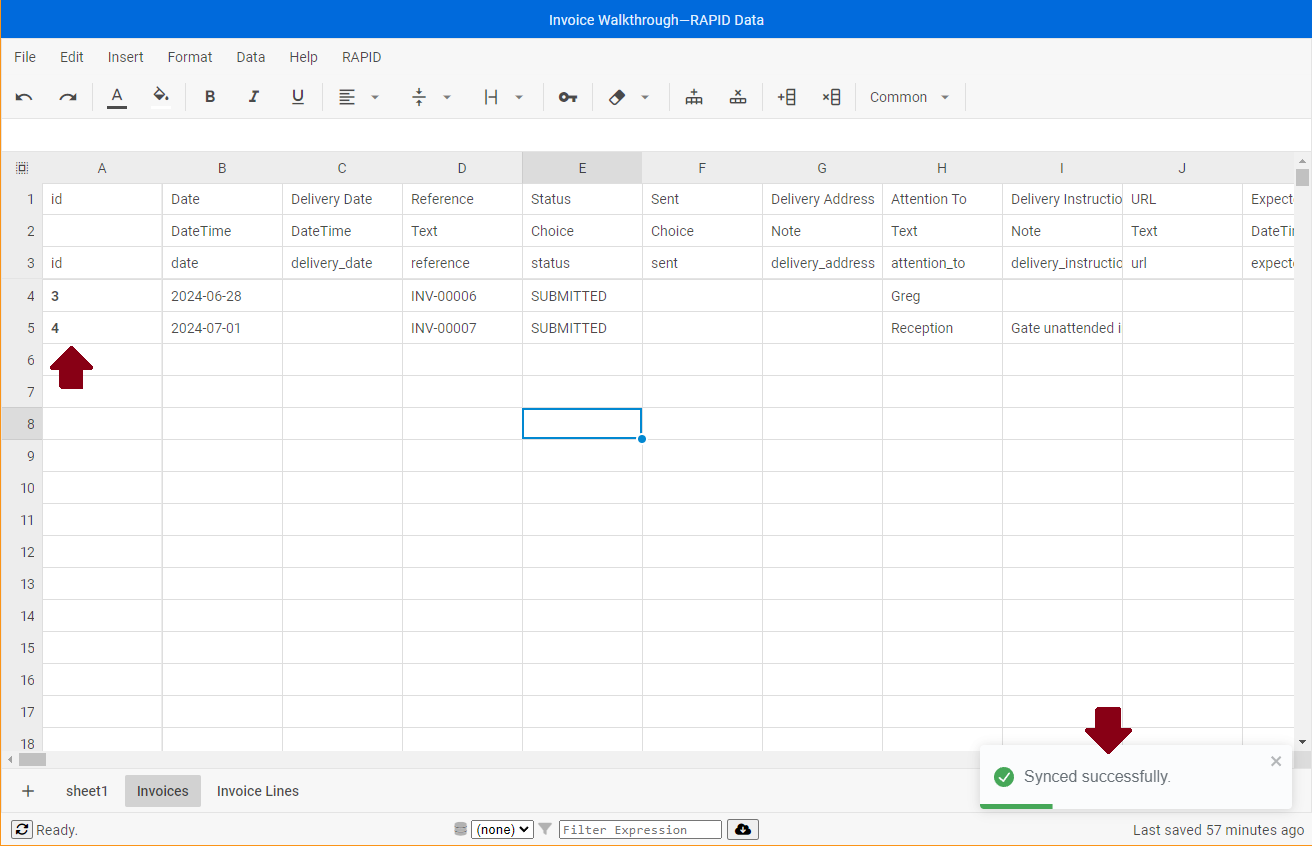Select cell with INV-00007
Screen dimensions: 1312x846
[462, 328]
